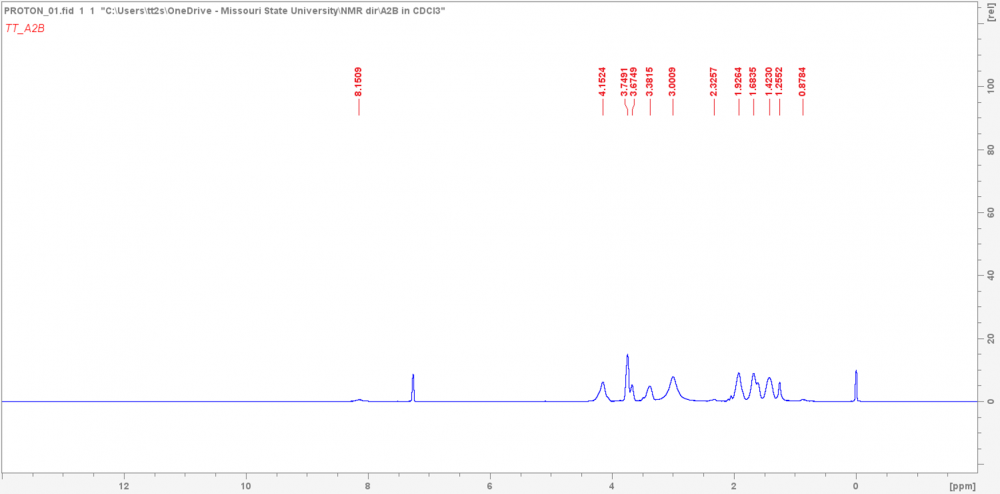Screen dimensions: 1000x494
Task: Click the [rel] unit label on y-axis
Action: [x=987, y=7]
